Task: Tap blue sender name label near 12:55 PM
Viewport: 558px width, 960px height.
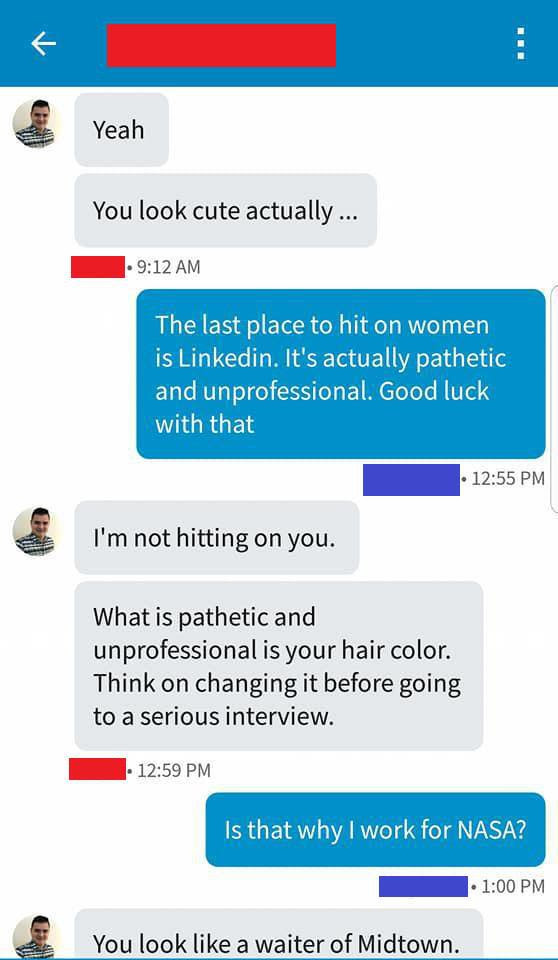Action: tap(411, 479)
